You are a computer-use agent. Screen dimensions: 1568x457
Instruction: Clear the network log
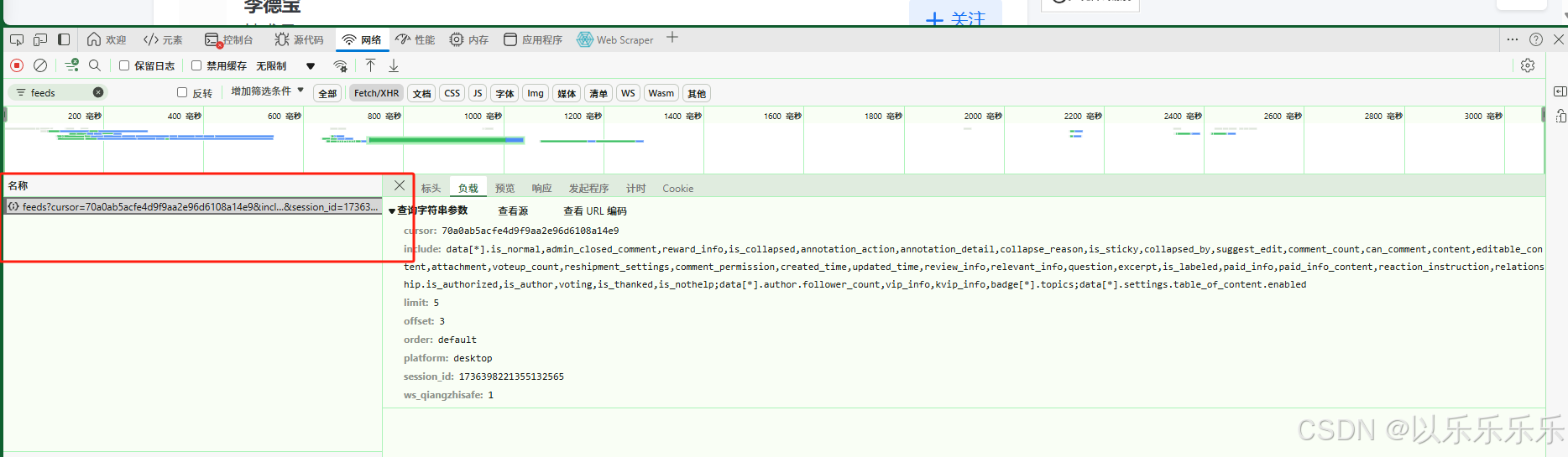pos(40,65)
